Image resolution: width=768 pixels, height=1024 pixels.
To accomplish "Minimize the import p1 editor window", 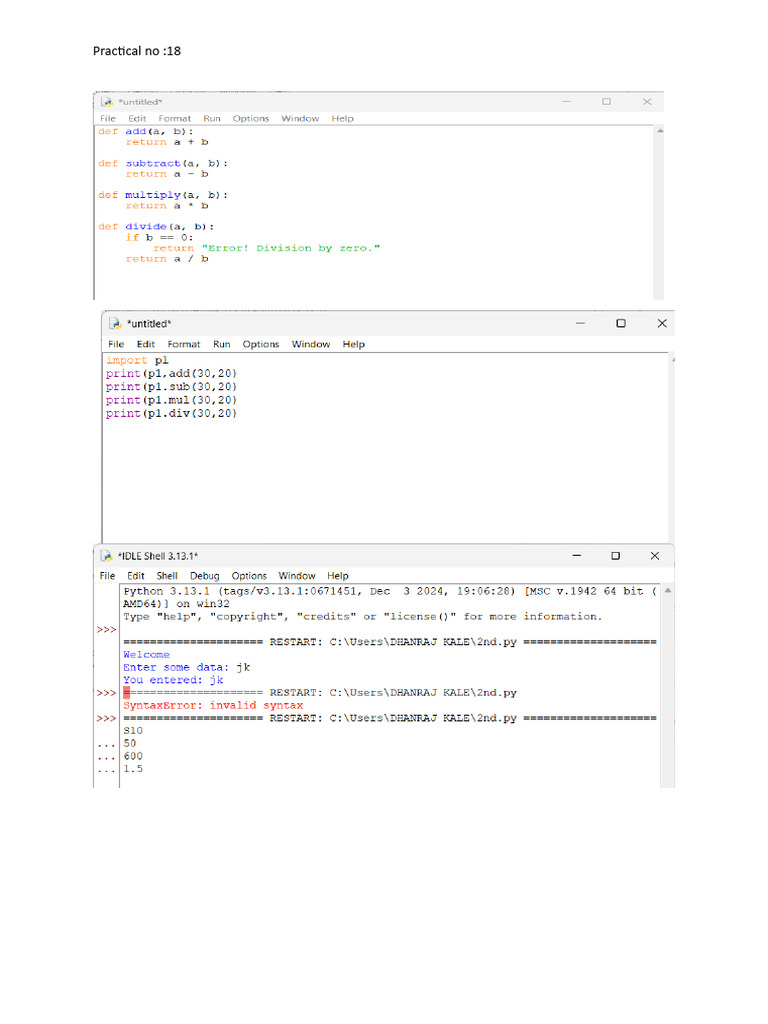I will click(580, 323).
